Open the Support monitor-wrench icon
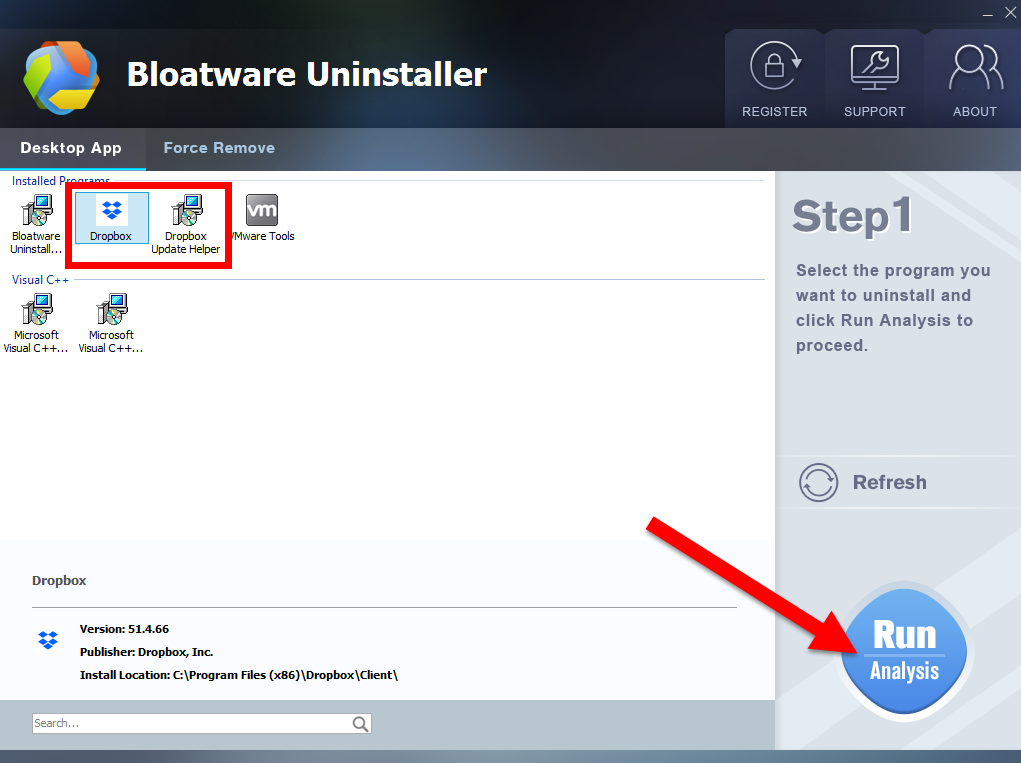This screenshot has height=763, width=1021. pos(874,67)
